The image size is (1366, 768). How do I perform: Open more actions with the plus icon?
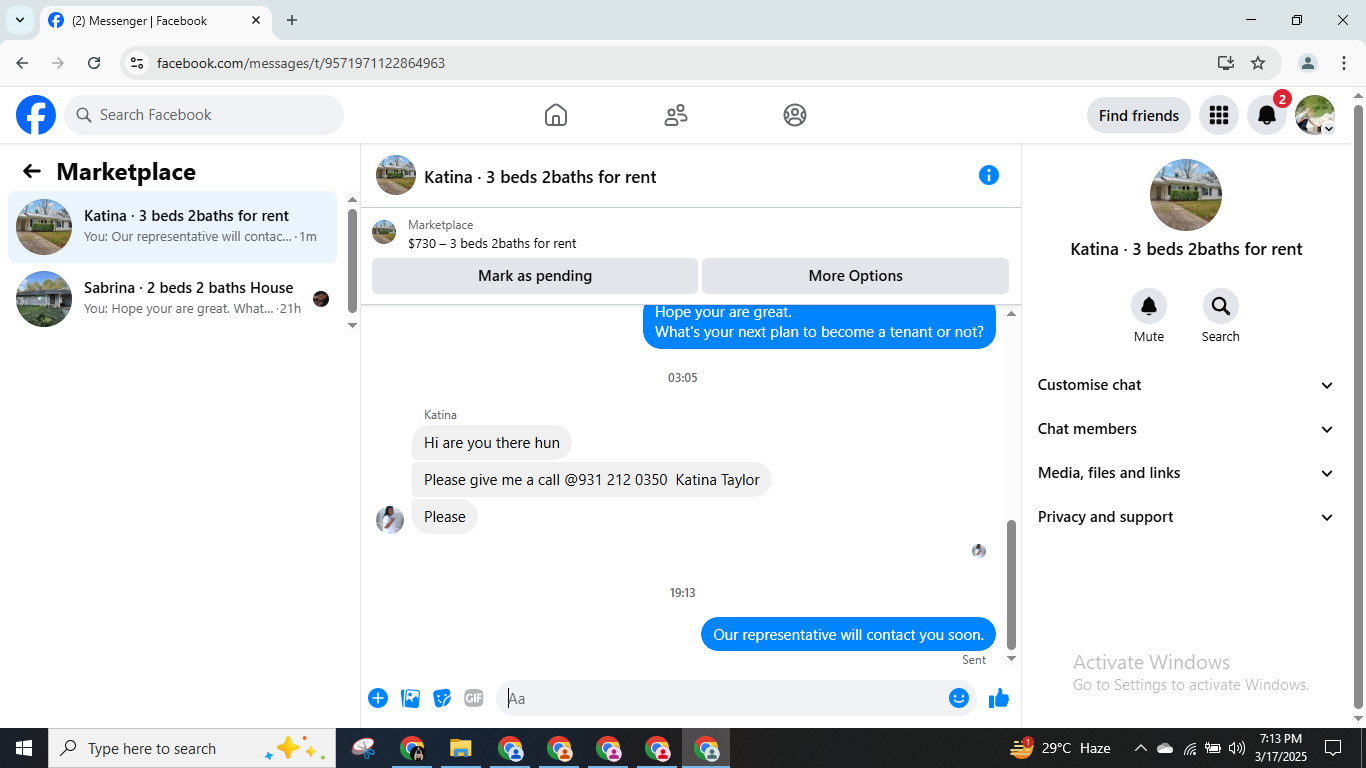[x=378, y=698]
